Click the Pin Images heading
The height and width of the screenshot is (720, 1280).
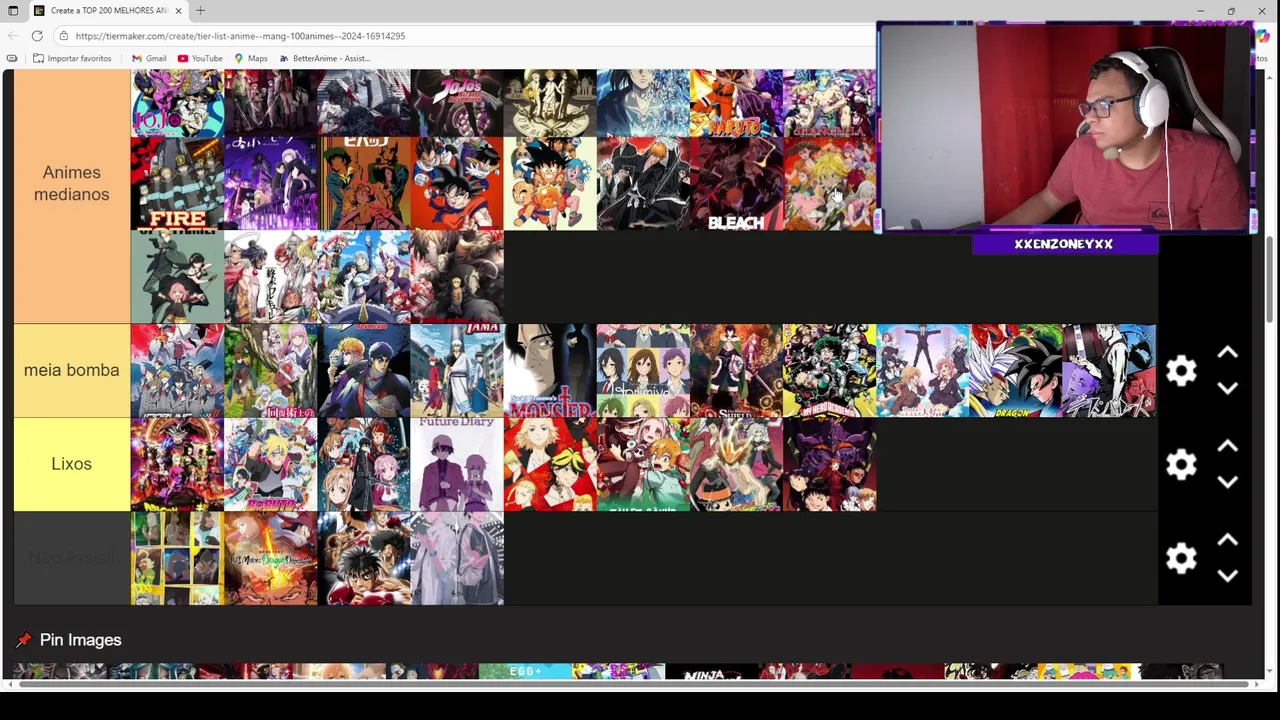click(x=80, y=640)
